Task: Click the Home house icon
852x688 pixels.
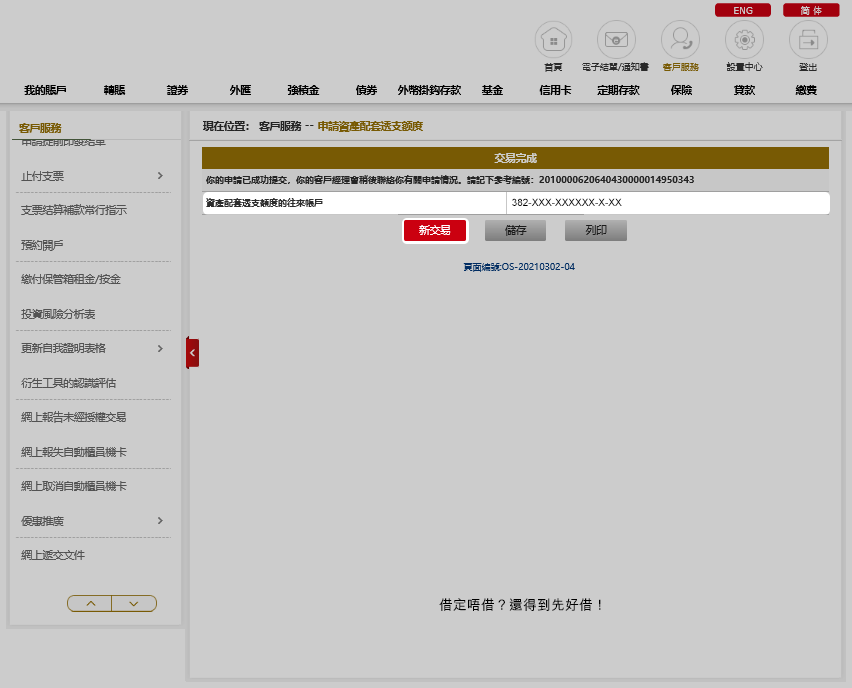Action: (x=552, y=40)
